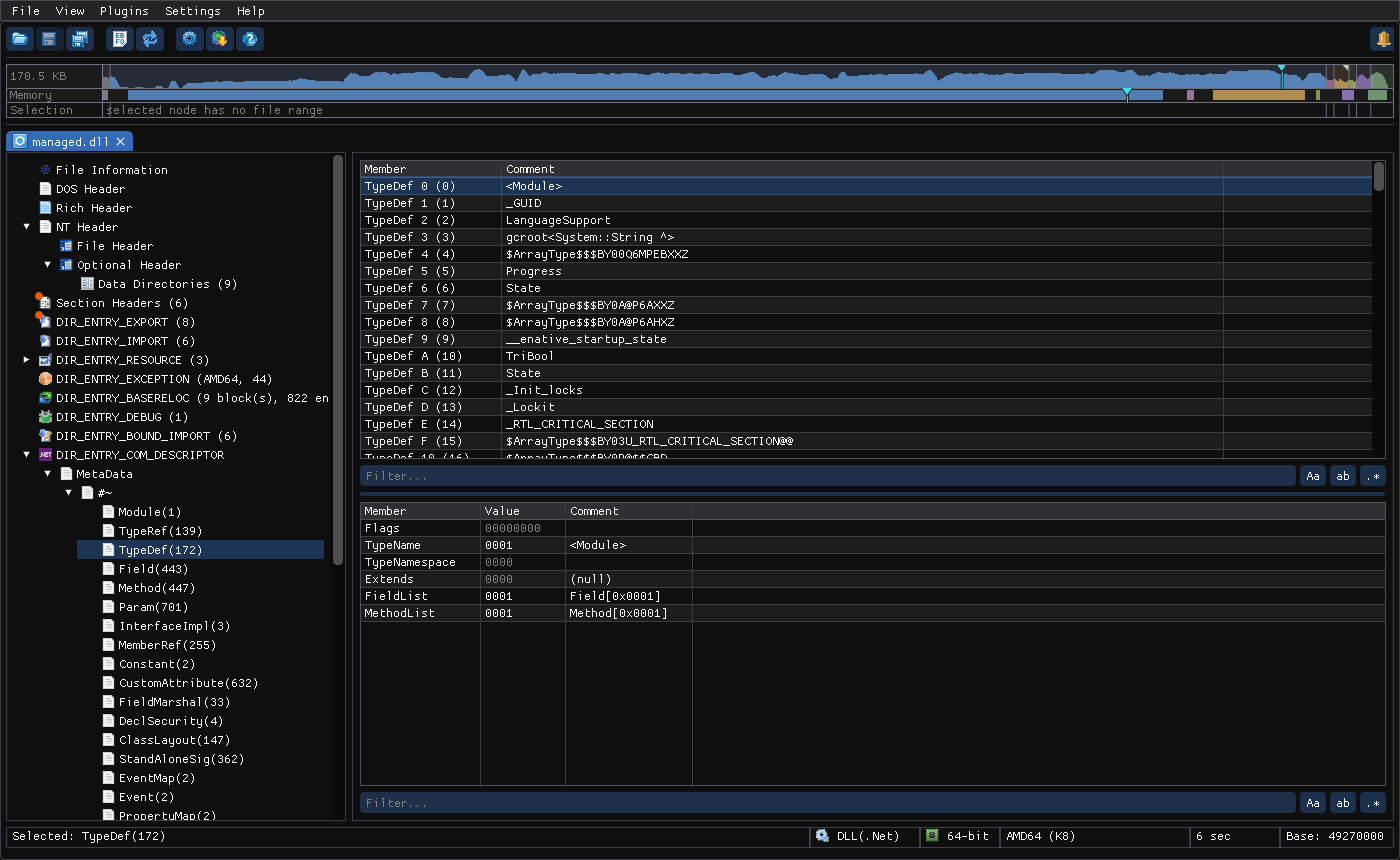This screenshot has width=1400, height=860.
Task: Toggle case-sensitive Aa on upper filter
Action: (x=1313, y=476)
